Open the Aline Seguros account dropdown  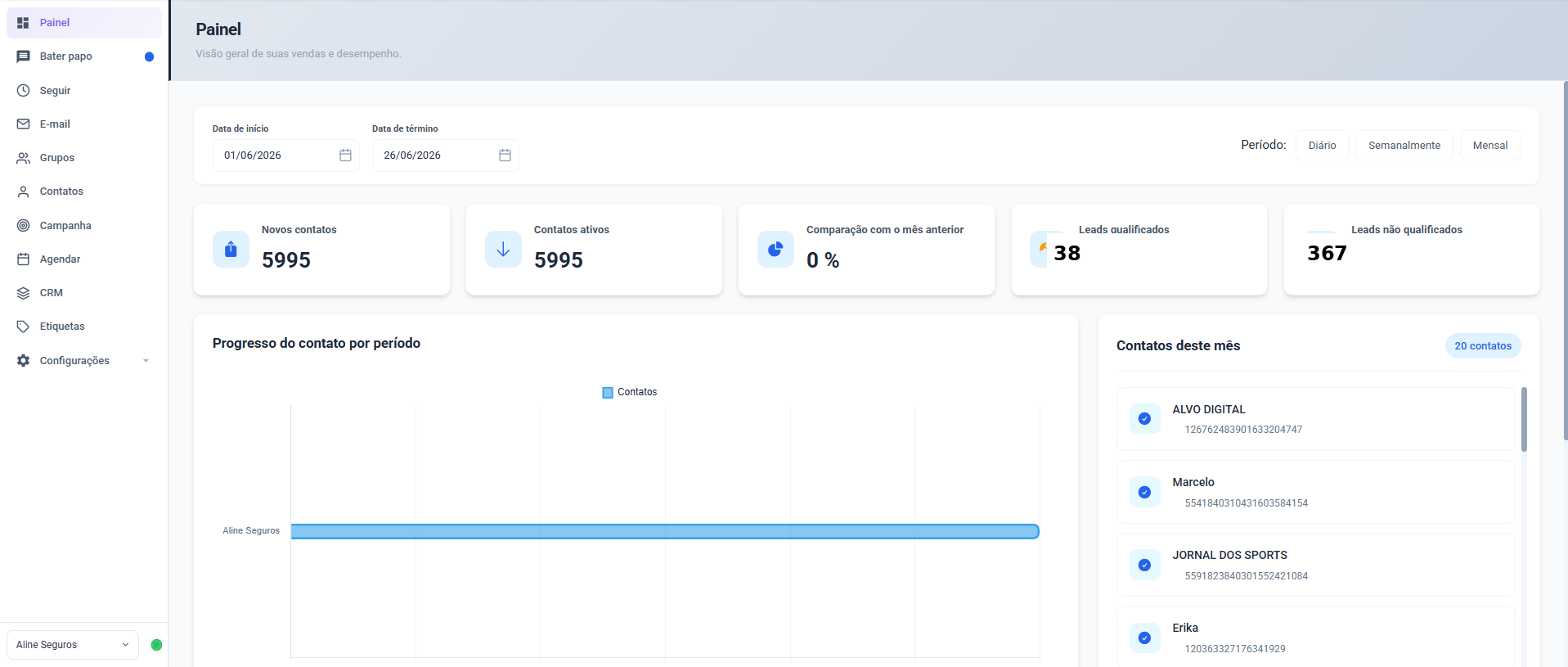click(73, 645)
